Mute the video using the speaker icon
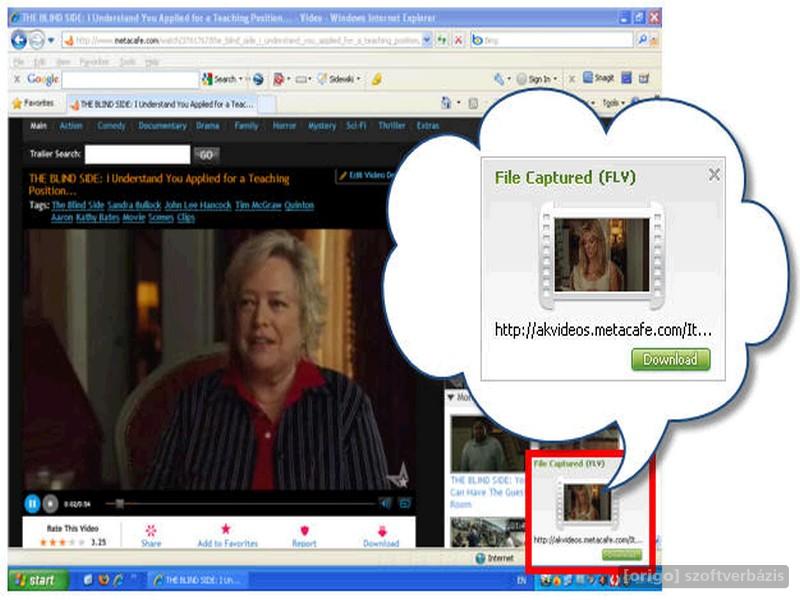Screen dimensions: 800x600 pyautogui.click(x=385, y=504)
